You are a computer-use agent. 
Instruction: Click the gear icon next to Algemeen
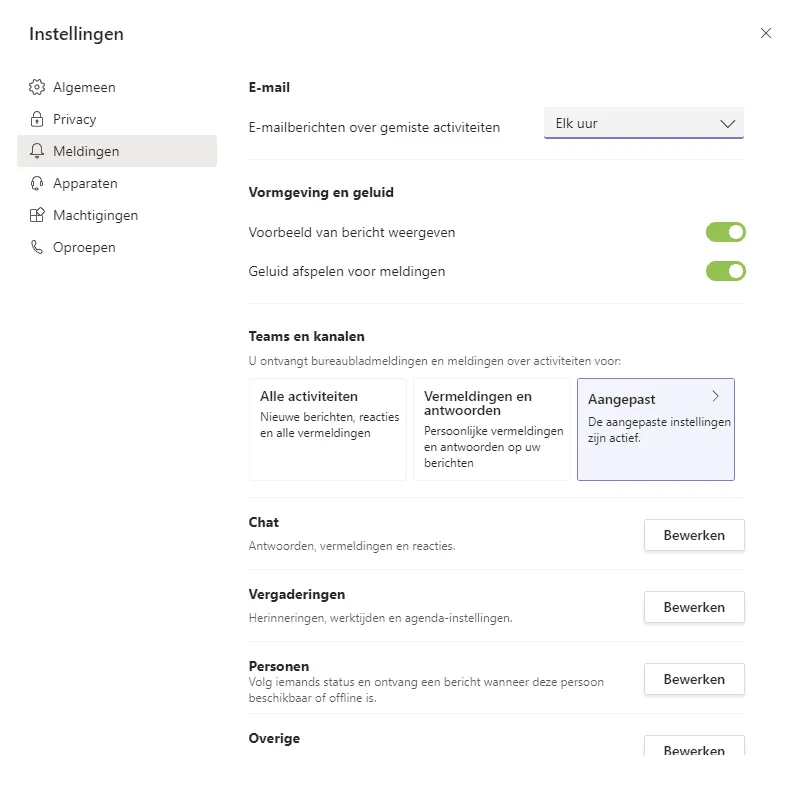(37, 87)
